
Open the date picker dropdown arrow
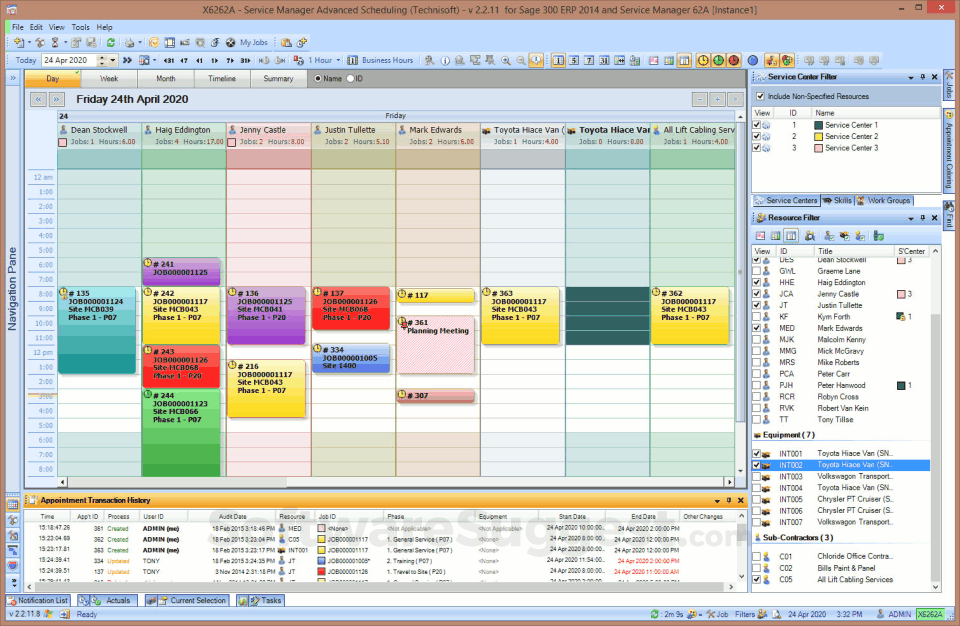[x=113, y=61]
